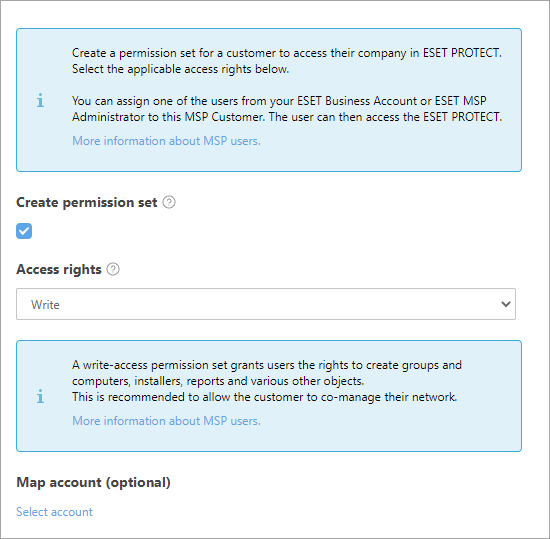Click the paragraph about ESET Business Account users
The image size is (550, 539).
[x=287, y=109]
